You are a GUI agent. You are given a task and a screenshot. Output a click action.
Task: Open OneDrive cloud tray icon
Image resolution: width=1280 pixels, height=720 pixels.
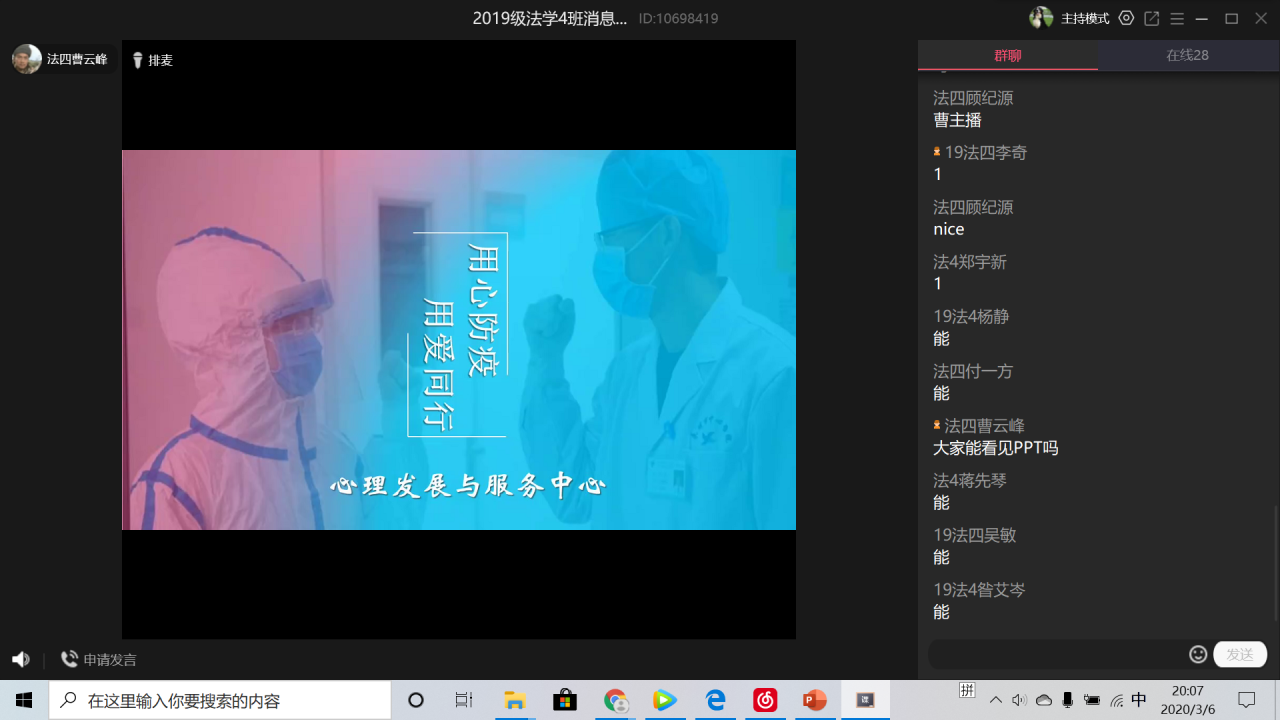pos(1044,700)
